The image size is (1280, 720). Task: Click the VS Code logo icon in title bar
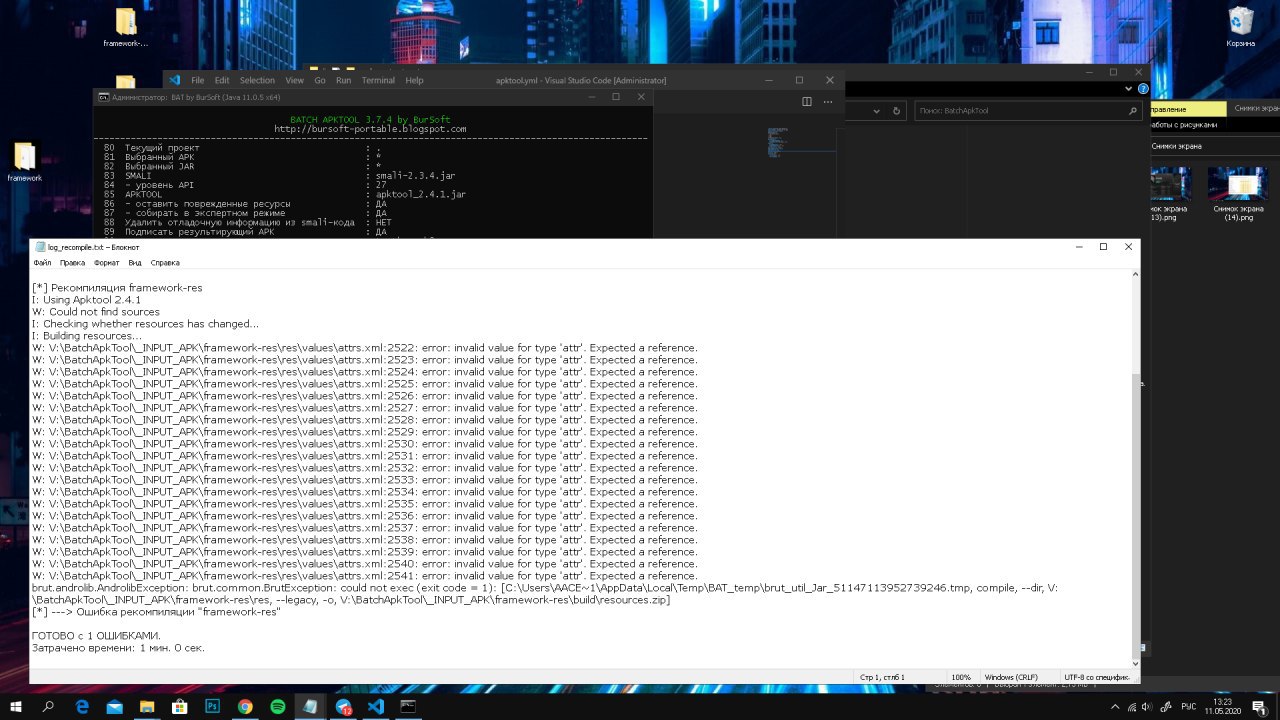pyautogui.click(x=175, y=80)
